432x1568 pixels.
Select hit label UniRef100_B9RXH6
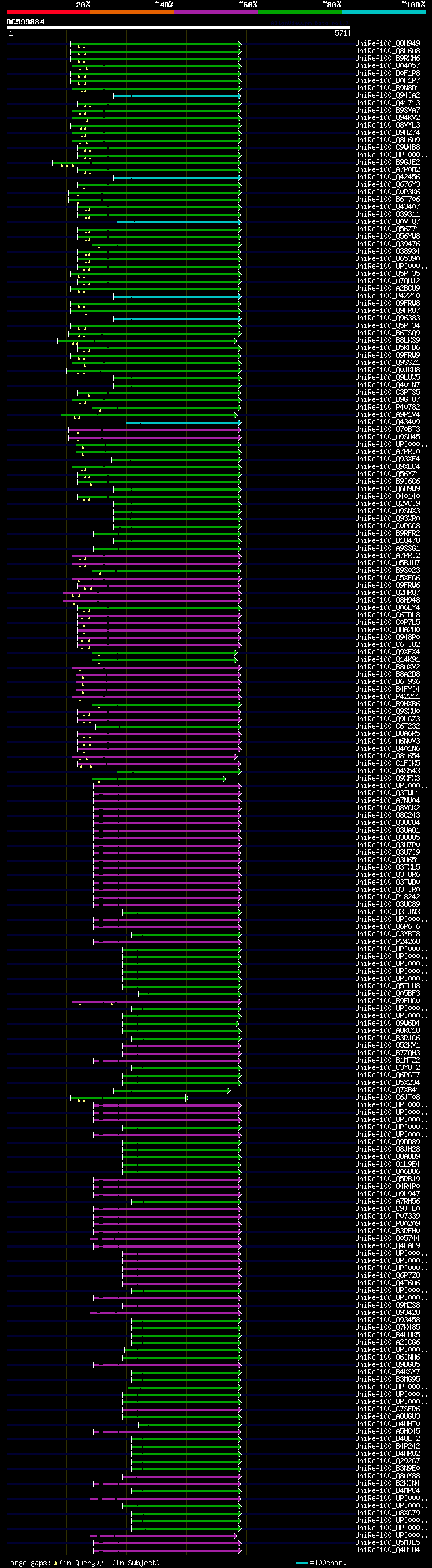tap(387, 59)
